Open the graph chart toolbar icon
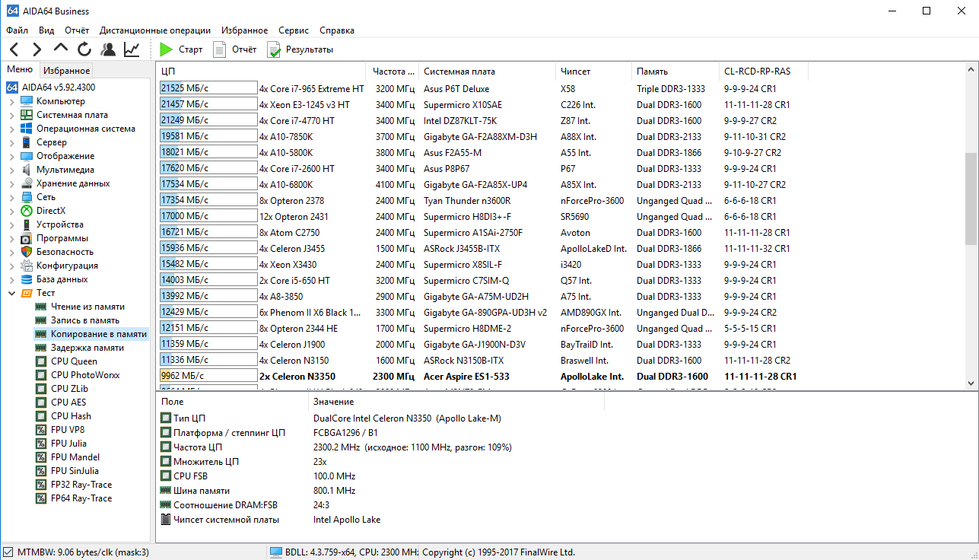Screen dimensions: 979x560 point(132,49)
